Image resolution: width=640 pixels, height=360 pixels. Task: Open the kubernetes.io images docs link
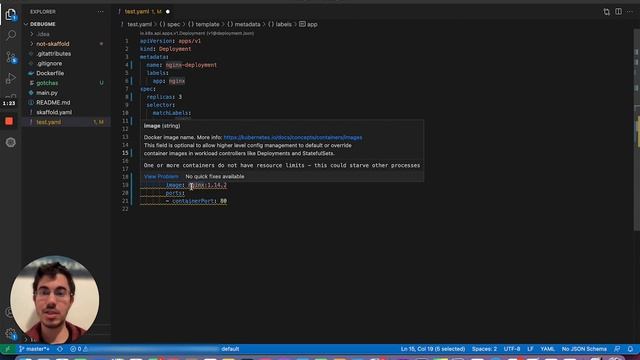coord(293,138)
